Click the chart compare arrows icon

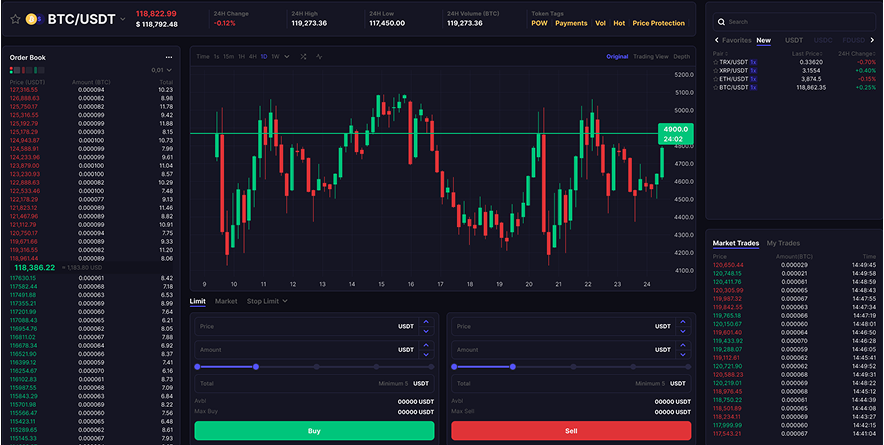pos(304,57)
